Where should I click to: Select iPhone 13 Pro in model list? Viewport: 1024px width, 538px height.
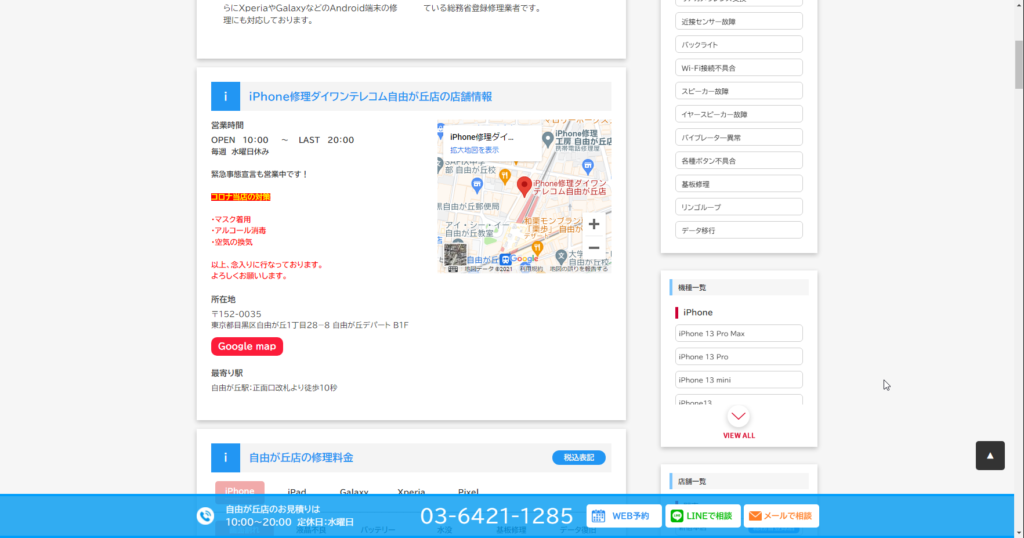739,356
